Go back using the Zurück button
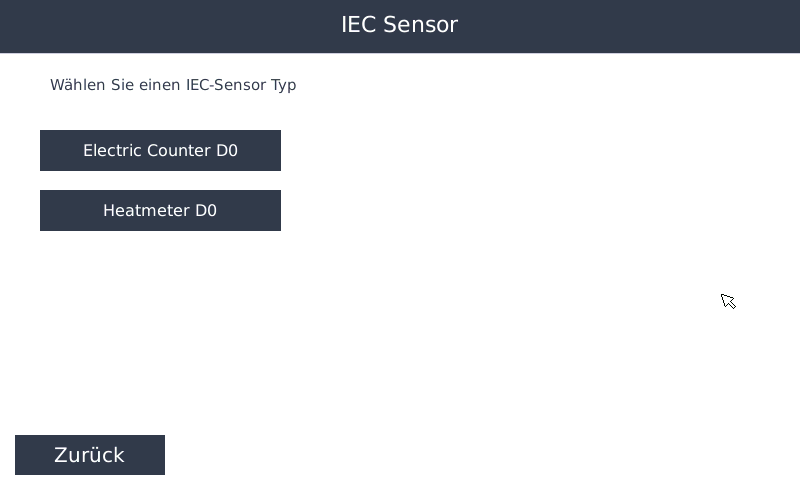800x480 pixels. tap(90, 455)
